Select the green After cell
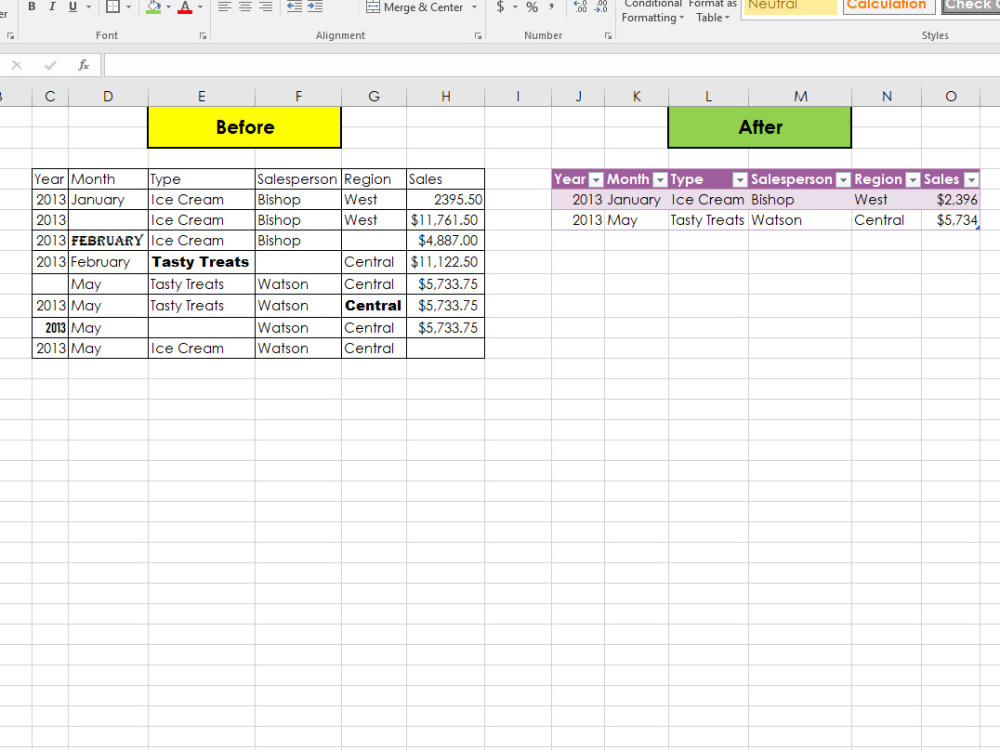The width and height of the screenshot is (1000, 750). [760, 127]
